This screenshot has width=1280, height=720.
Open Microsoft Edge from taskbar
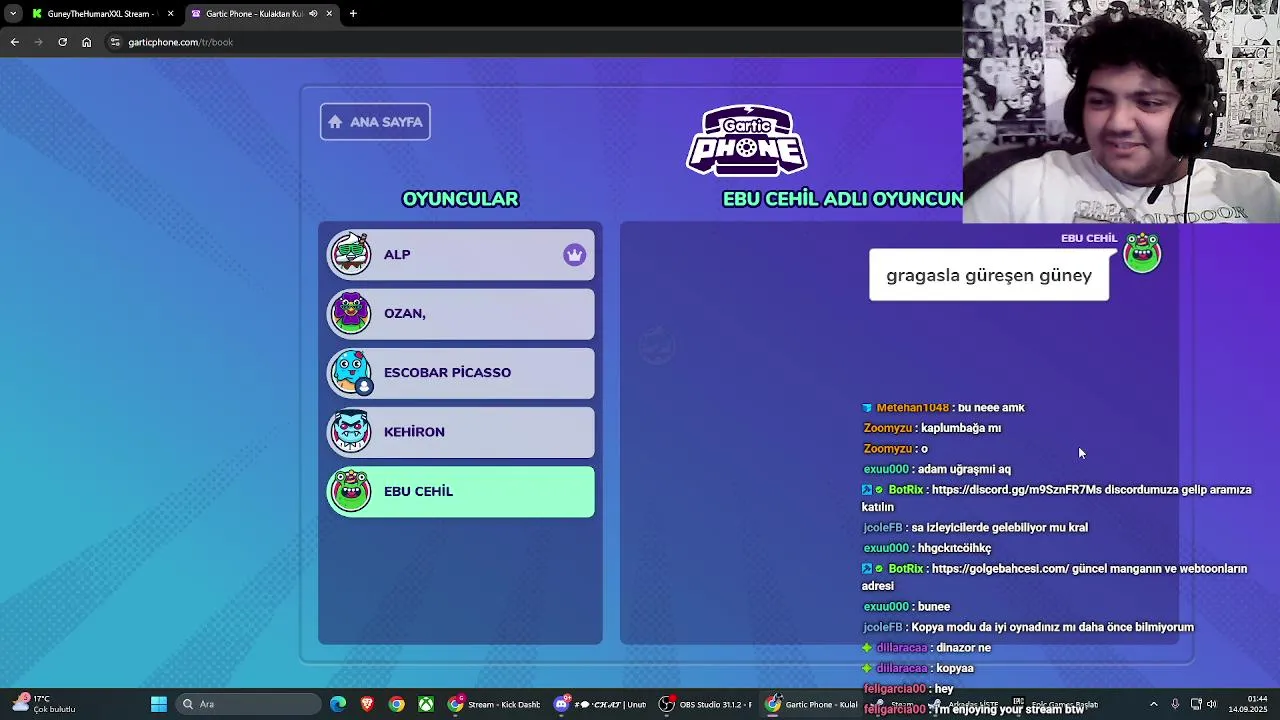338,704
